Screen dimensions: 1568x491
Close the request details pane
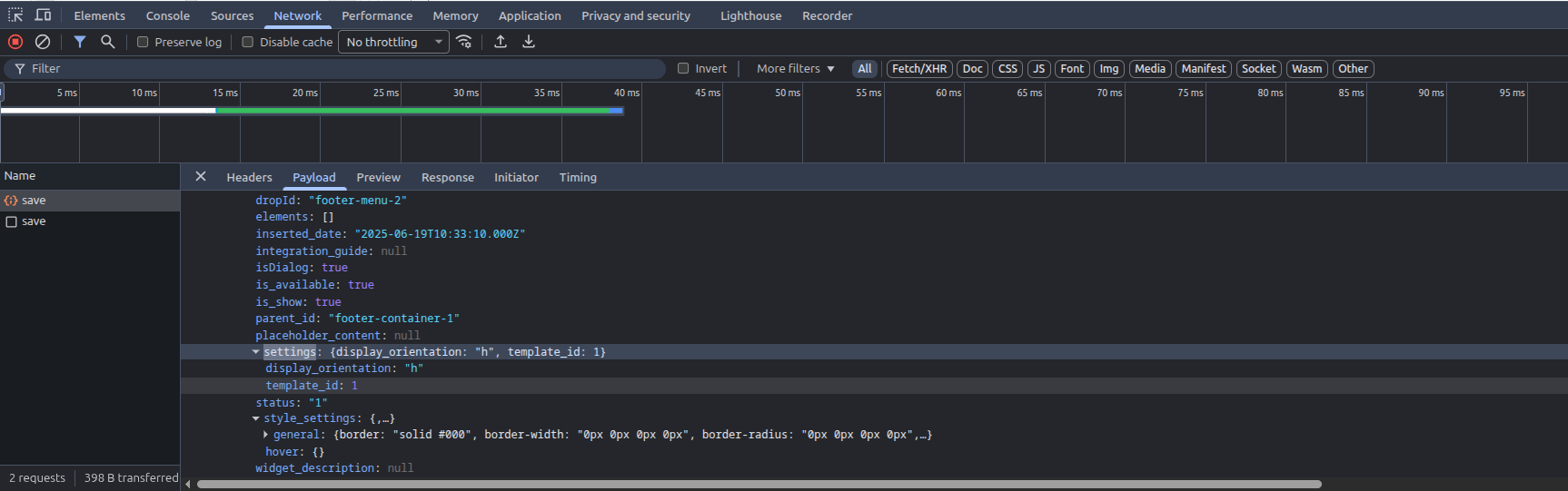click(x=201, y=177)
